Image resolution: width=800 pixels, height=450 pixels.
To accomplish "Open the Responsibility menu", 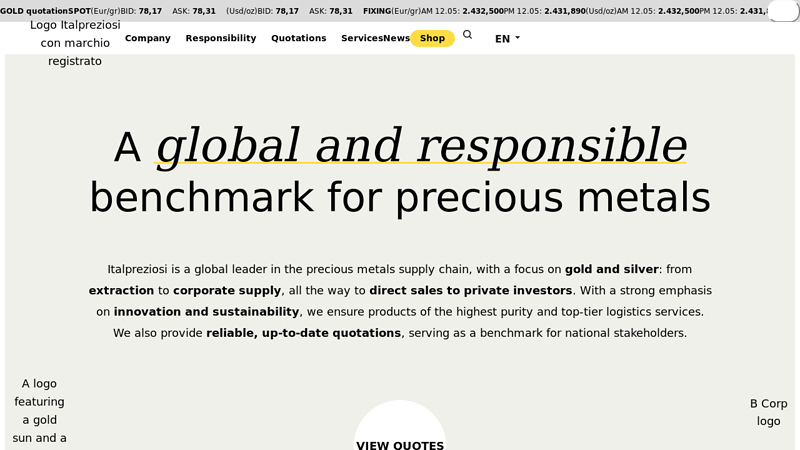I will (x=220, y=38).
